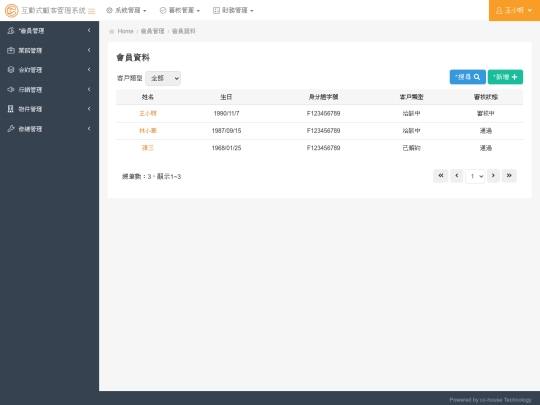Image resolution: width=540 pixels, height=405 pixels.
Task: Go to Home via breadcrumb
Action: (125, 31)
